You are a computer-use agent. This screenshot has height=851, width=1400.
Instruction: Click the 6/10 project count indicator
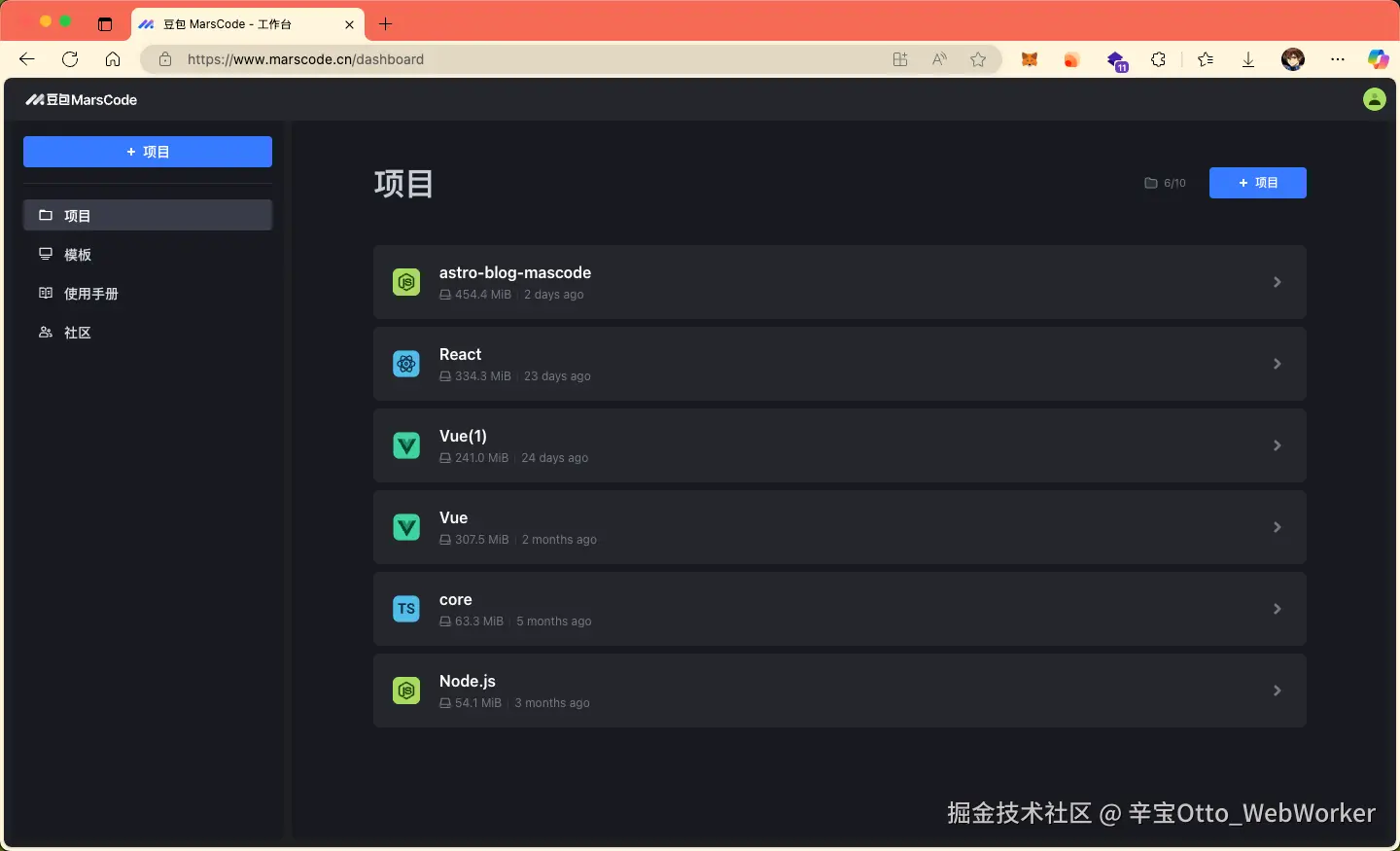(x=1166, y=183)
